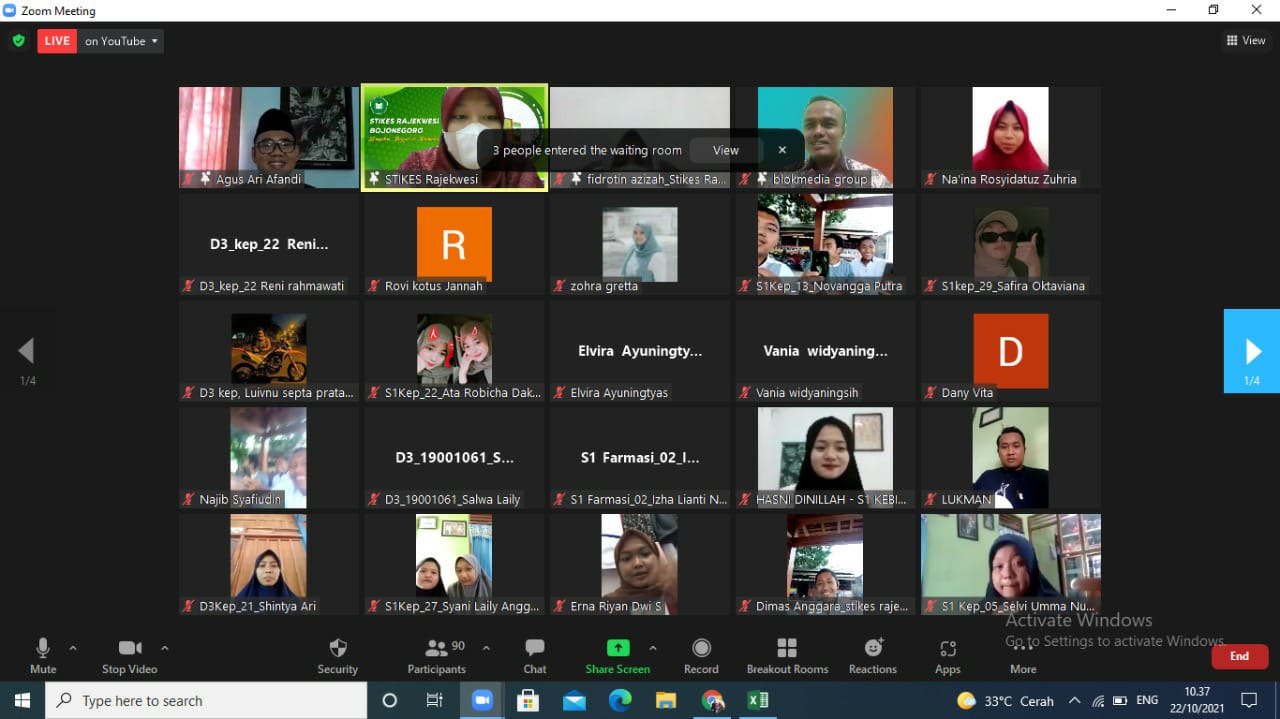Open the LIVE on YouTube dropdown
Image resolution: width=1280 pixels, height=719 pixels.
121,41
